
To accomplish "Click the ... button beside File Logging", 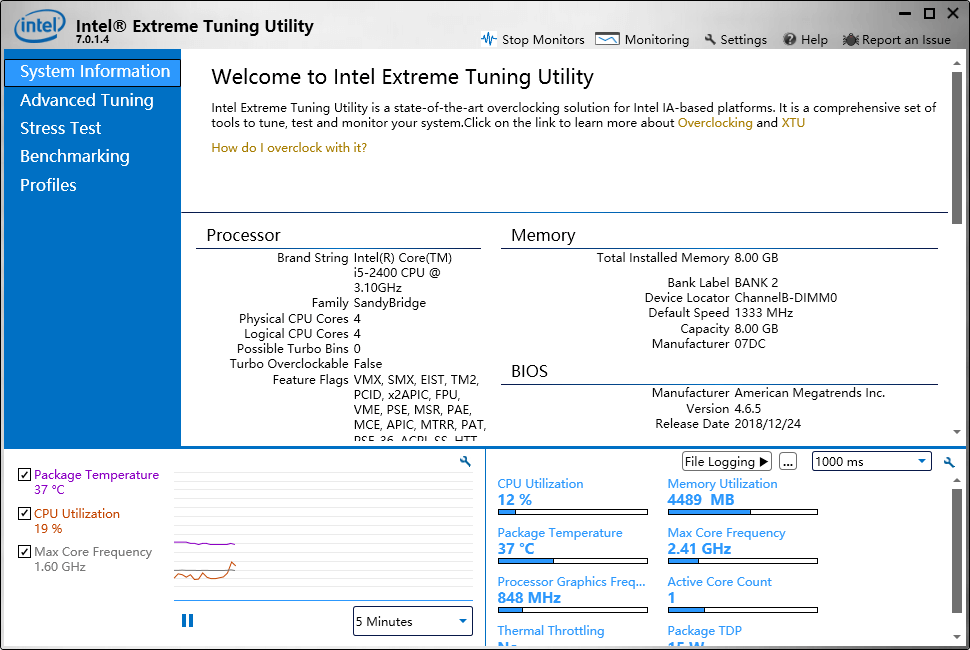I will pyautogui.click(x=789, y=461).
